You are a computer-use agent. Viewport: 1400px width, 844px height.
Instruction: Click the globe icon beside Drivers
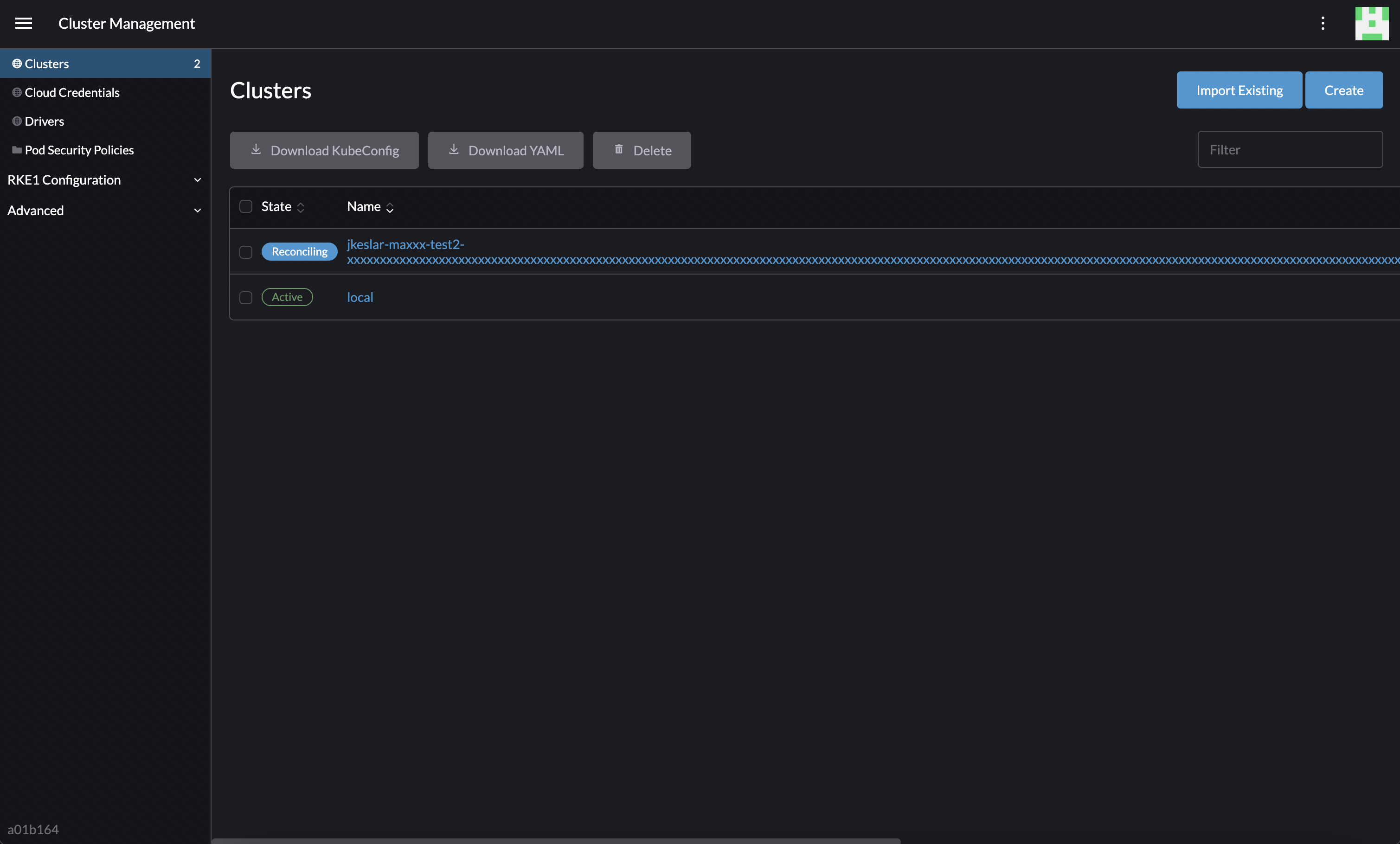[16, 121]
